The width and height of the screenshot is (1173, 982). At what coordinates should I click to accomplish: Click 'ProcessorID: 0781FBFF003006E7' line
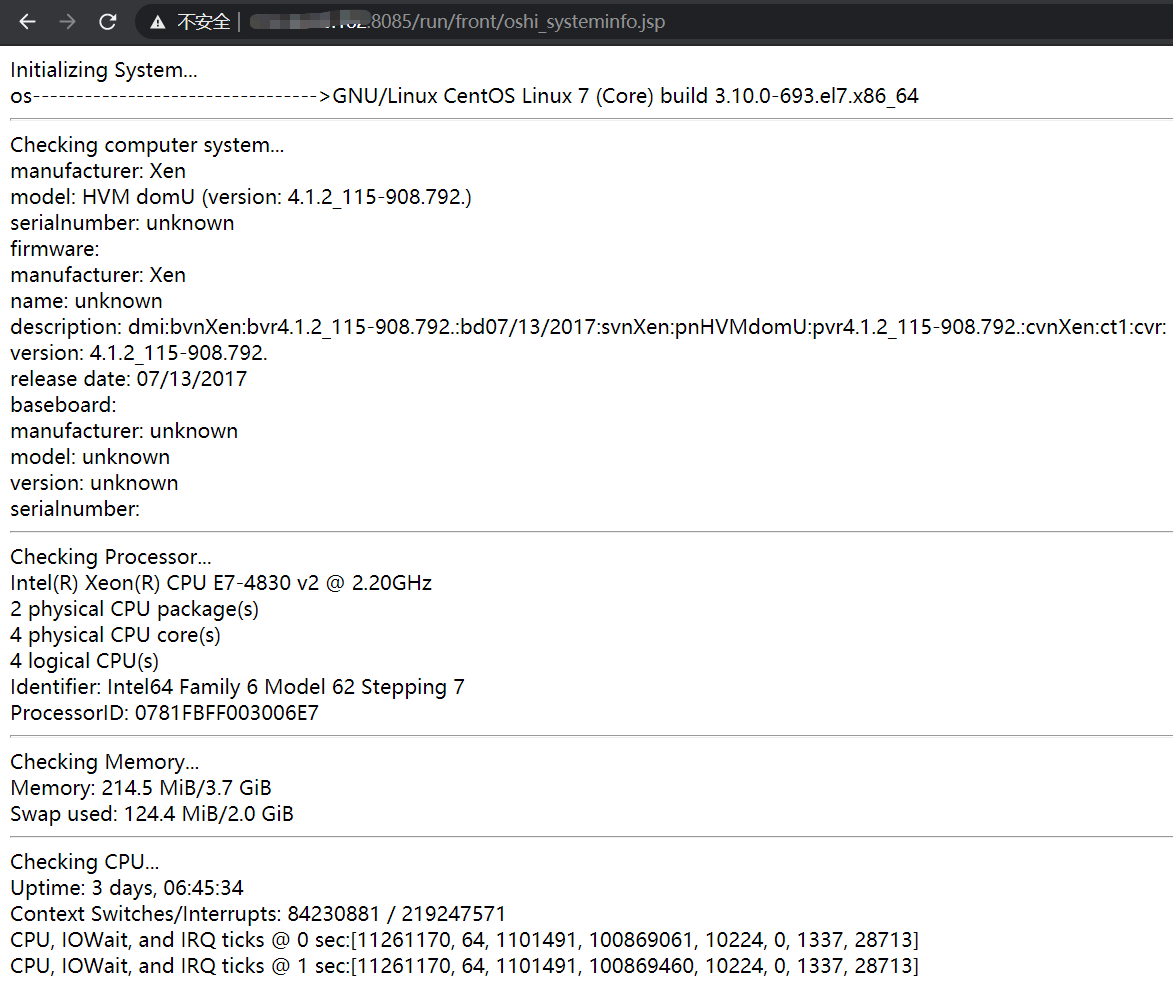165,714
